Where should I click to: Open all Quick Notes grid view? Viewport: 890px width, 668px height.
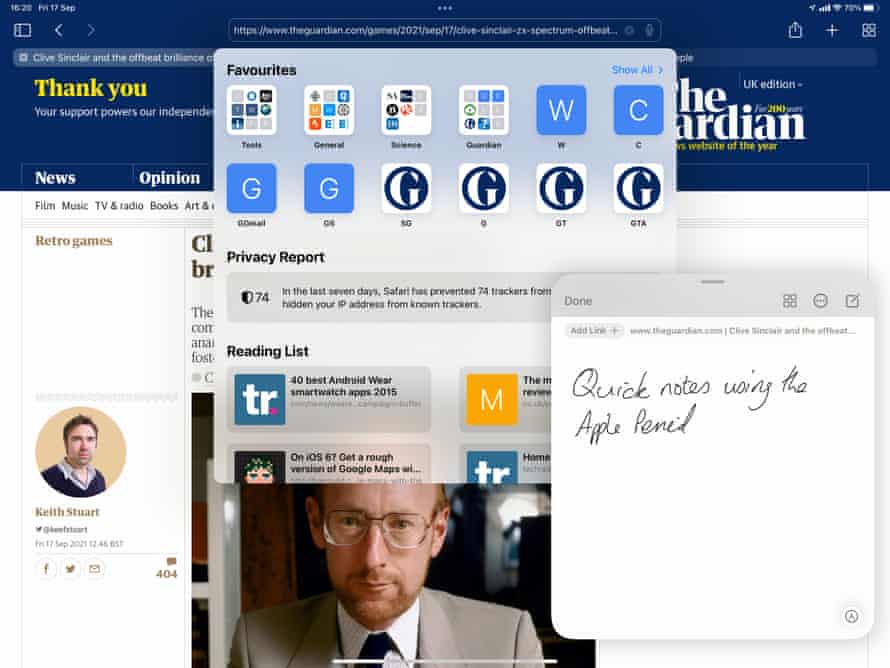pyautogui.click(x=789, y=301)
